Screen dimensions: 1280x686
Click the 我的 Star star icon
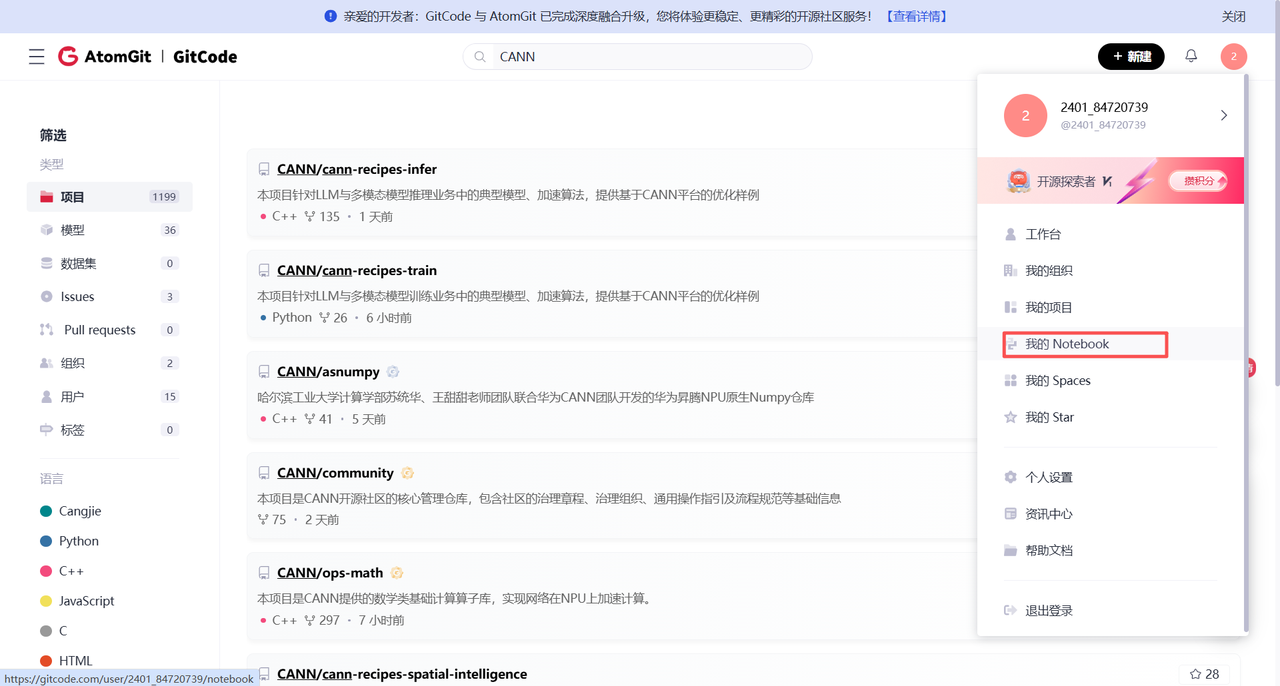(1010, 417)
